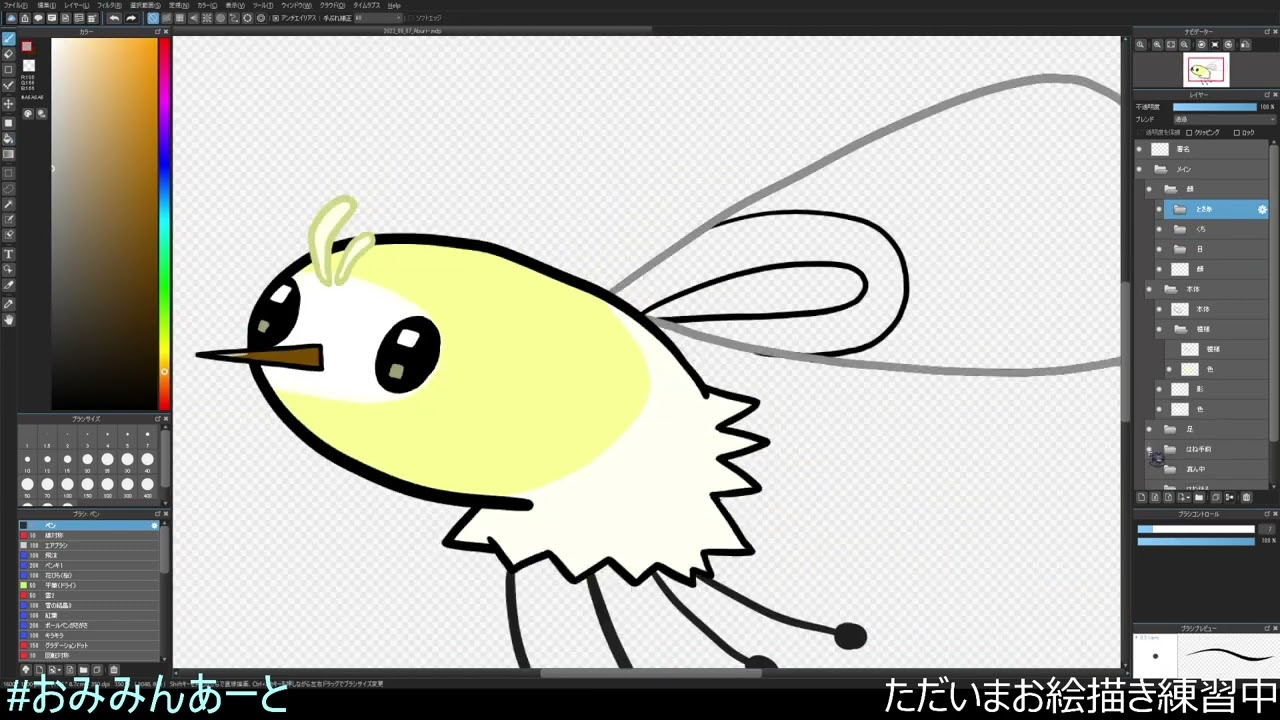
Task: Click the foreground color swatch
Action: (27, 46)
